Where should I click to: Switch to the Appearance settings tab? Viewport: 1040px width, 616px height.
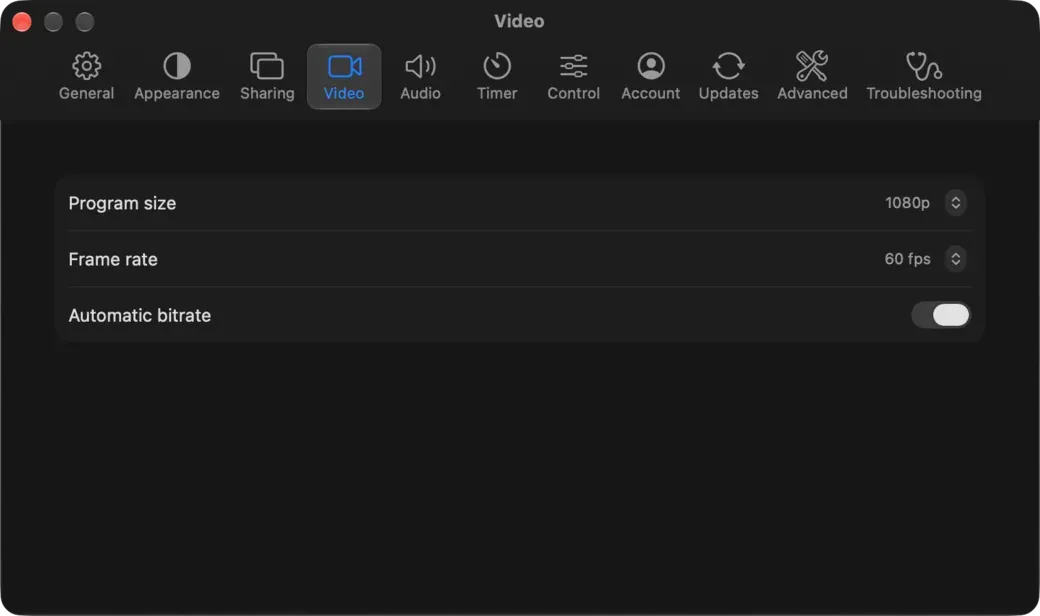pyautogui.click(x=176, y=77)
